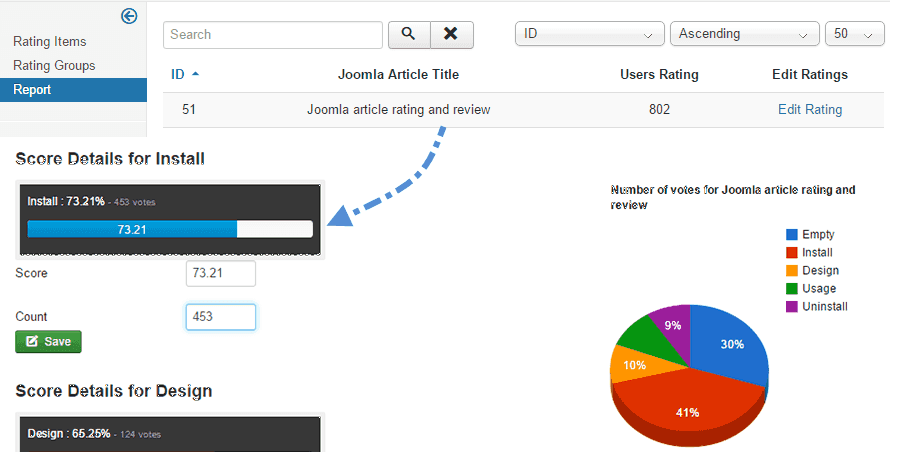Click the orange Design legend swatch

(791, 270)
